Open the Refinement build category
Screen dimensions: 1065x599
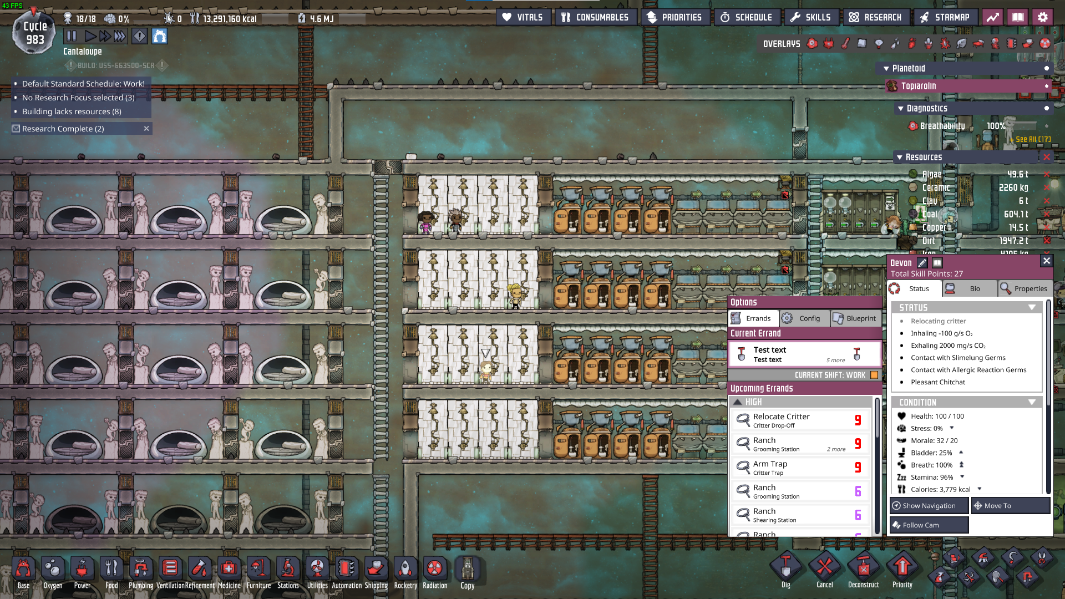[199, 568]
